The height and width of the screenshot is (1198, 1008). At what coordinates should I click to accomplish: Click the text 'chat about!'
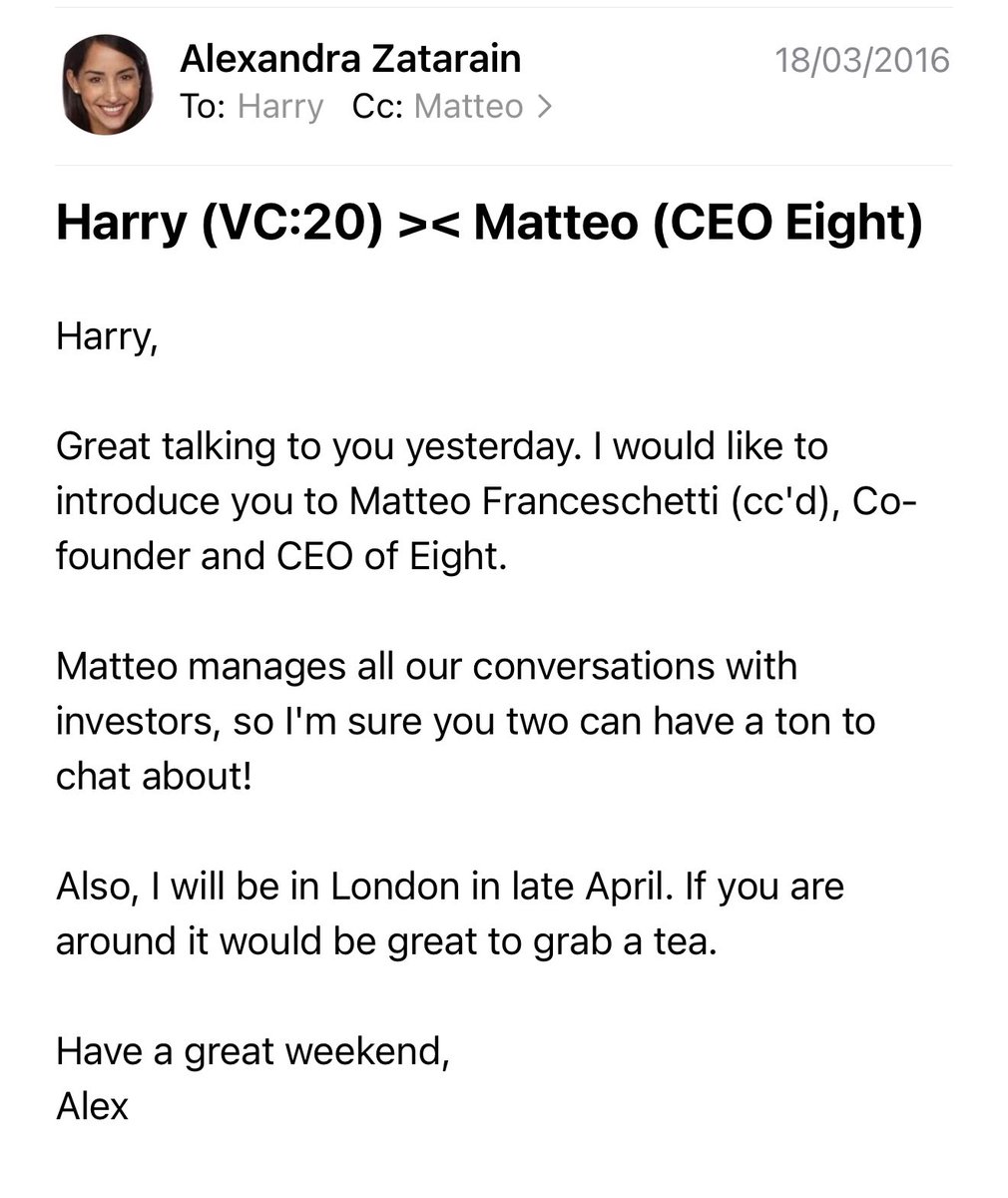pyautogui.click(x=154, y=776)
